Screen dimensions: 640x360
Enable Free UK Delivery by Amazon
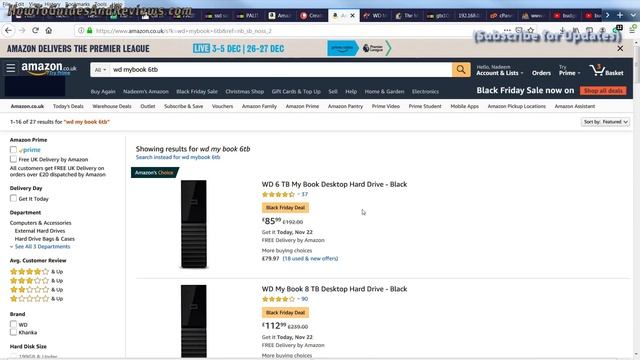(x=13, y=159)
